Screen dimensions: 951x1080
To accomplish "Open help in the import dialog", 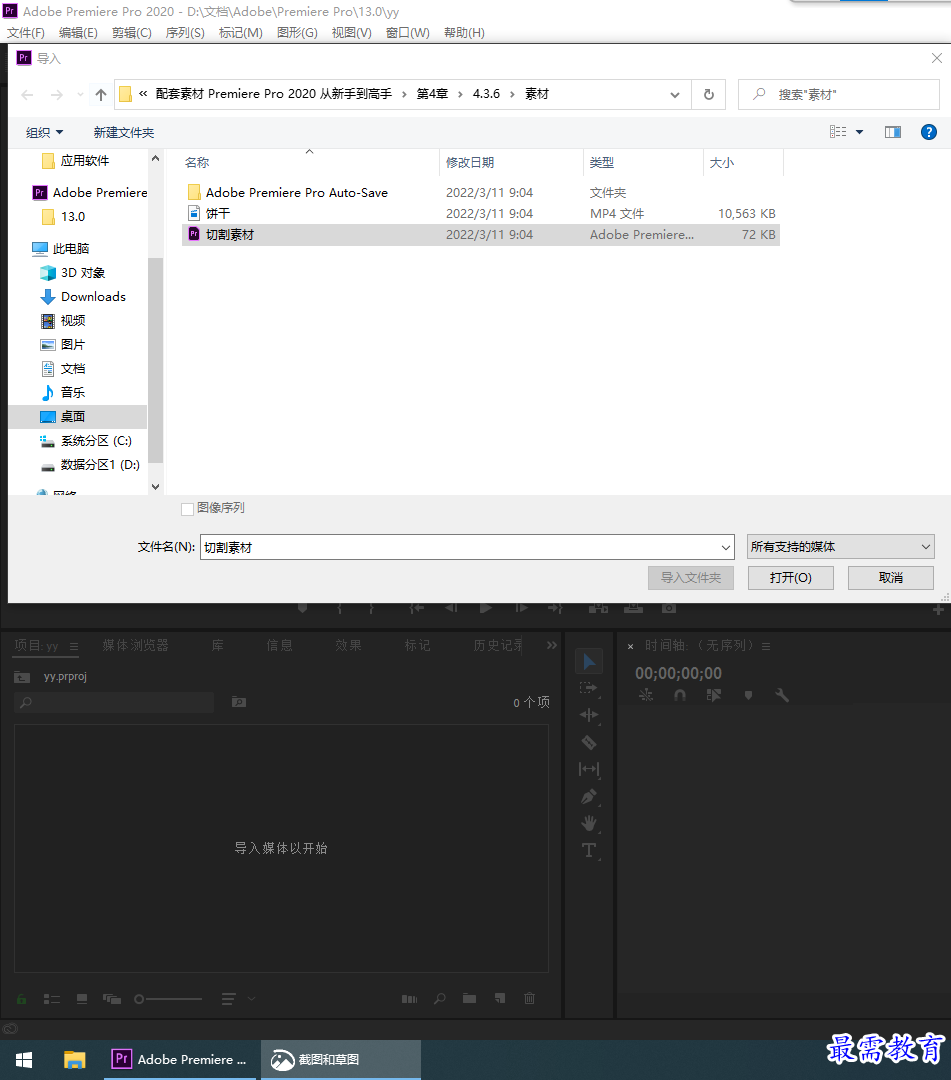I will 928,132.
